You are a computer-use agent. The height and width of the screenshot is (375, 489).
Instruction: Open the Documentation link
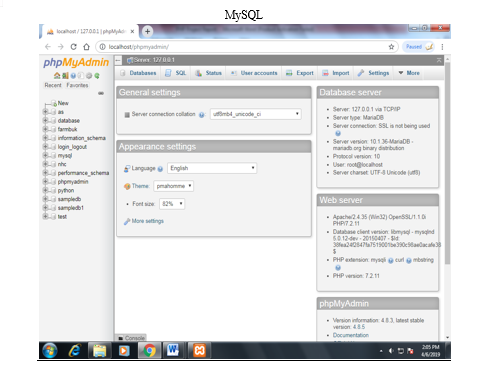click(x=351, y=335)
